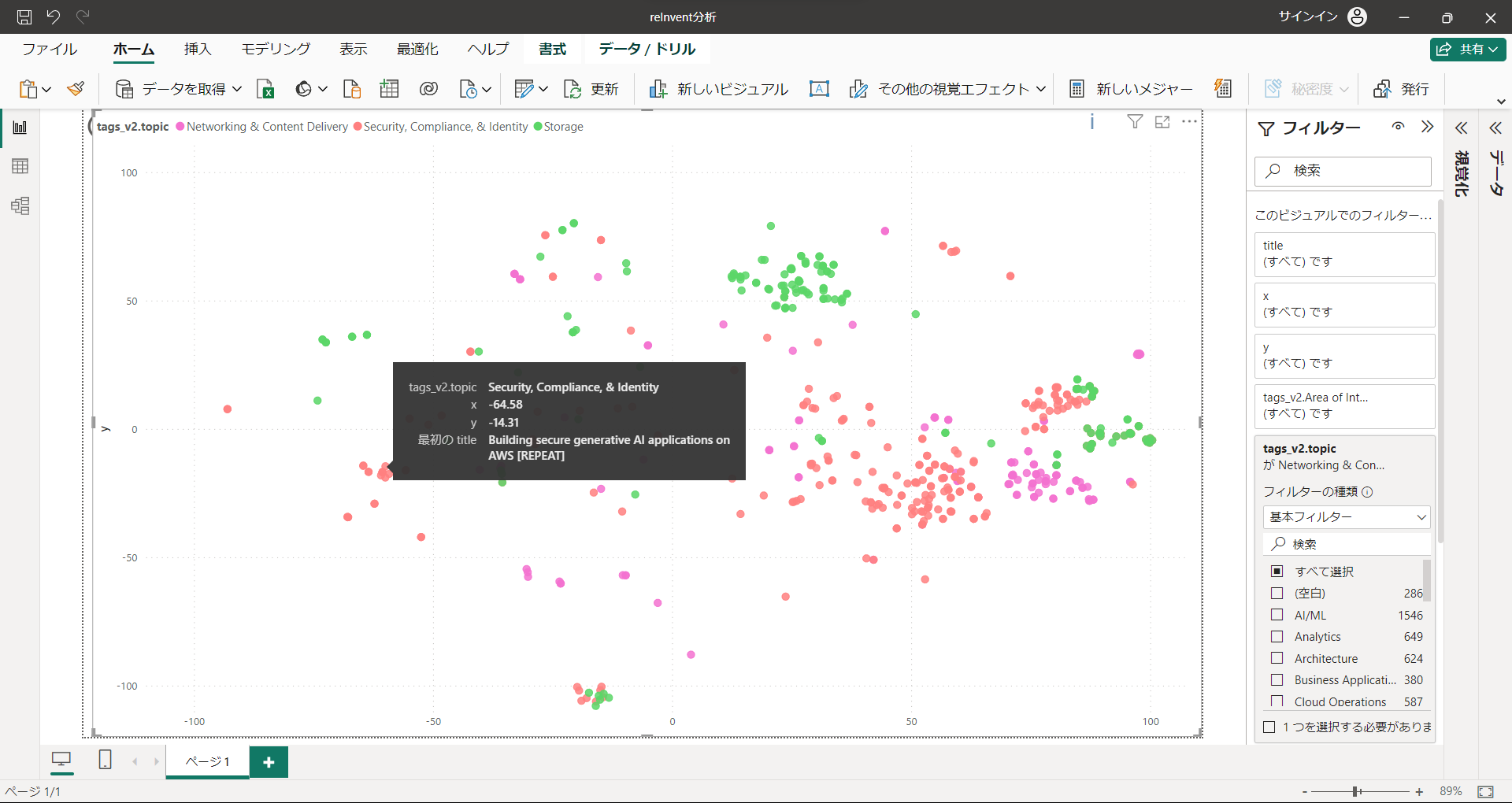Expand その他の視覚エフェクト dropdown
This screenshot has width=1512, height=803.
[1041, 89]
